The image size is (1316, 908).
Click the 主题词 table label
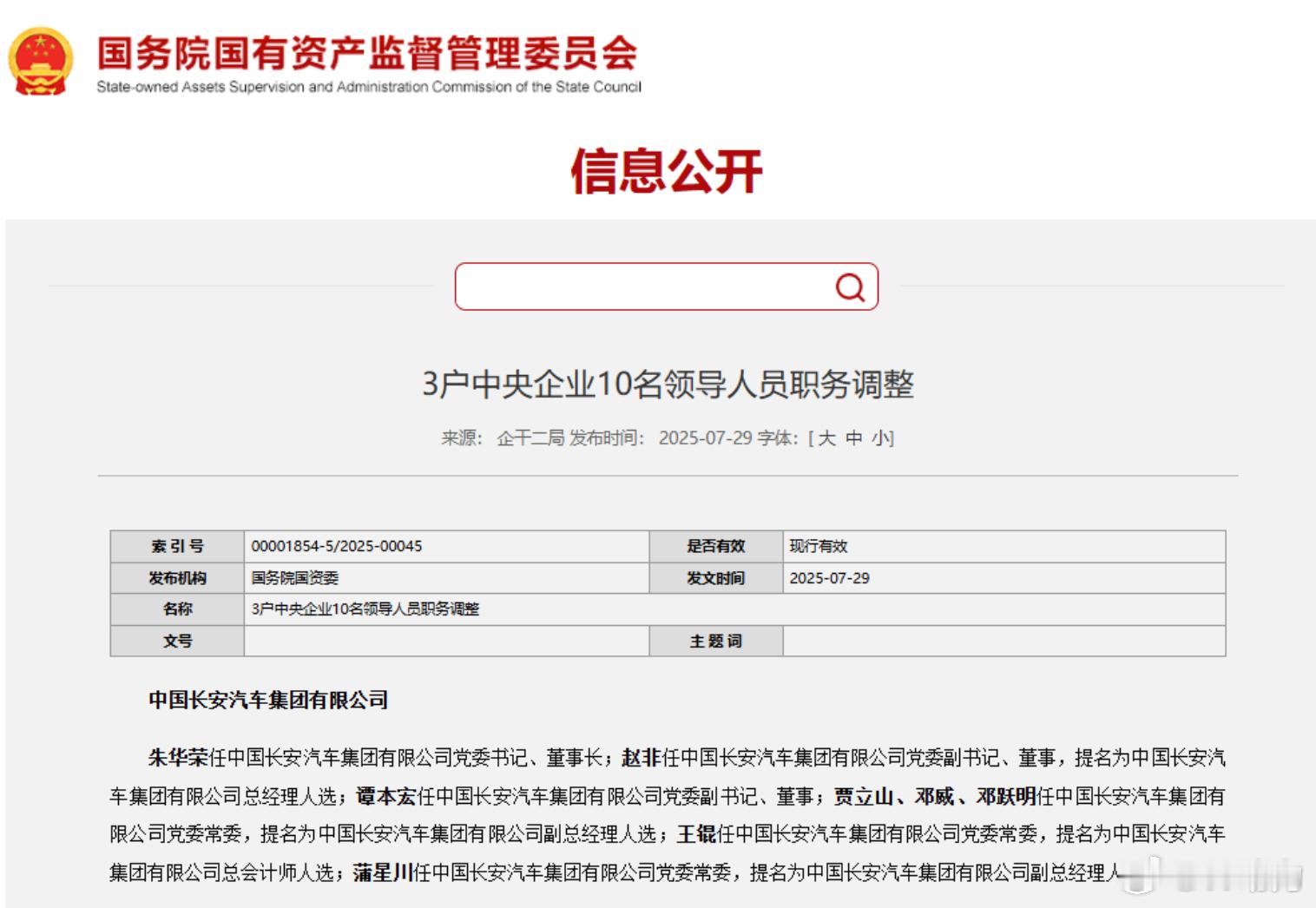click(716, 641)
